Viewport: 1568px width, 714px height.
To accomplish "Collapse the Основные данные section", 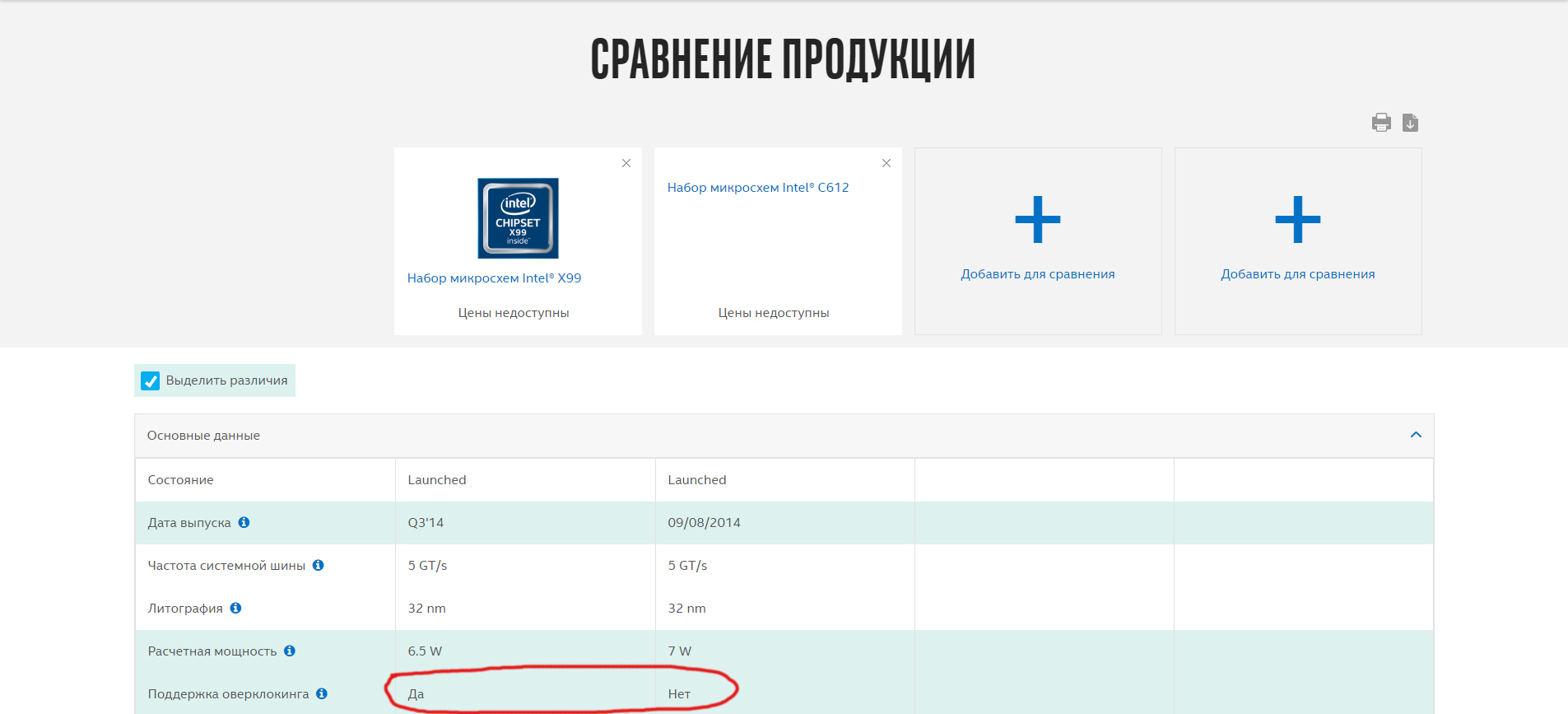I will coord(1416,435).
